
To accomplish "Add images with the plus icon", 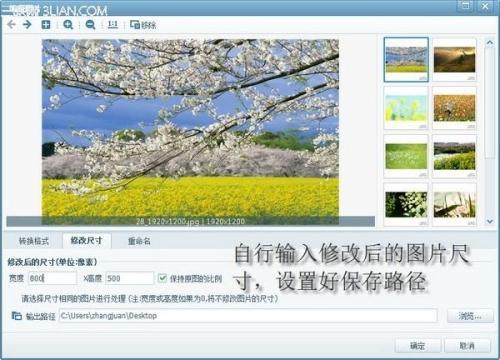I will click(46, 24).
